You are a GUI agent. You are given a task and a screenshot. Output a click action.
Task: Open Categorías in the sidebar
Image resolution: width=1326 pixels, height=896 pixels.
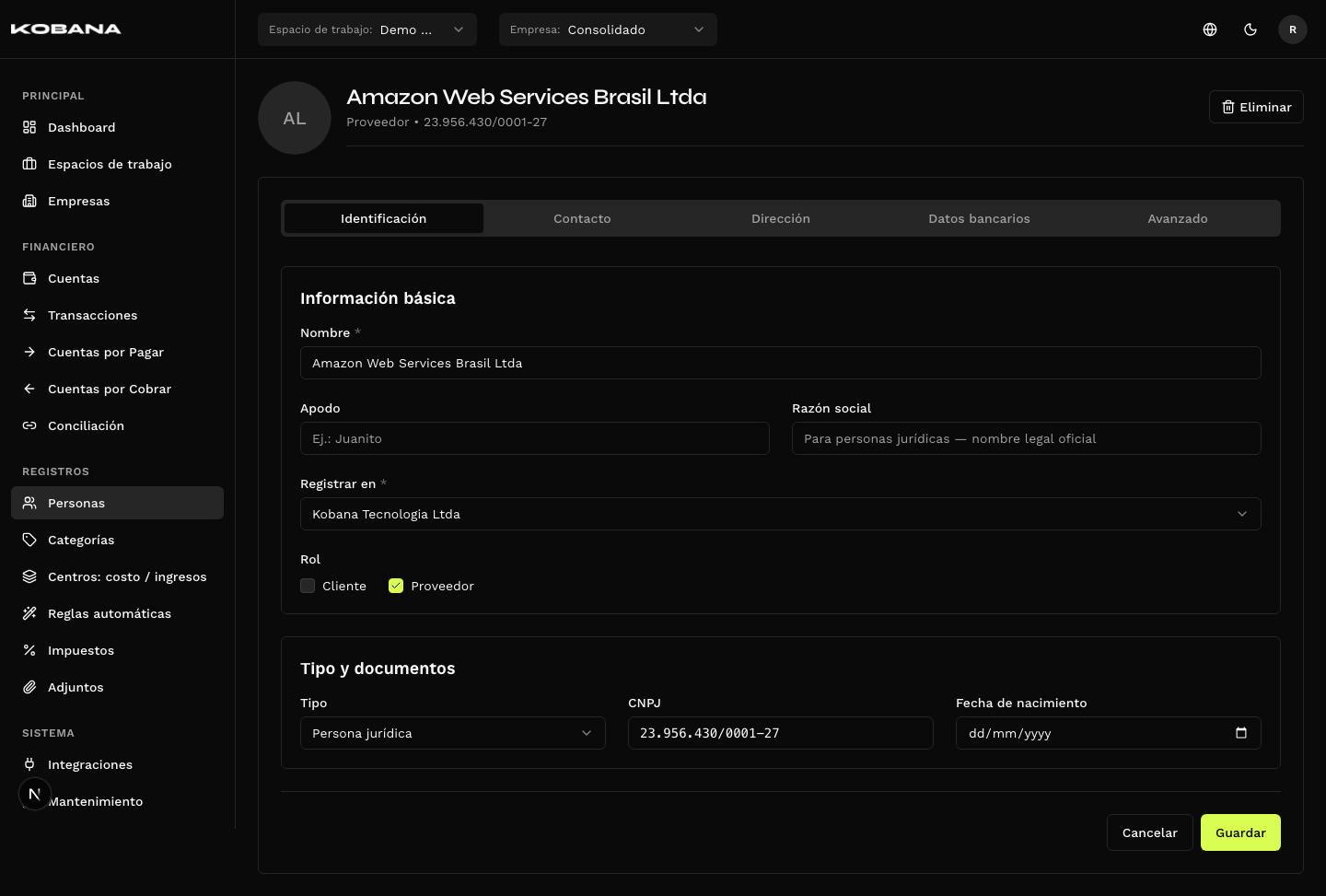pyautogui.click(x=117, y=540)
